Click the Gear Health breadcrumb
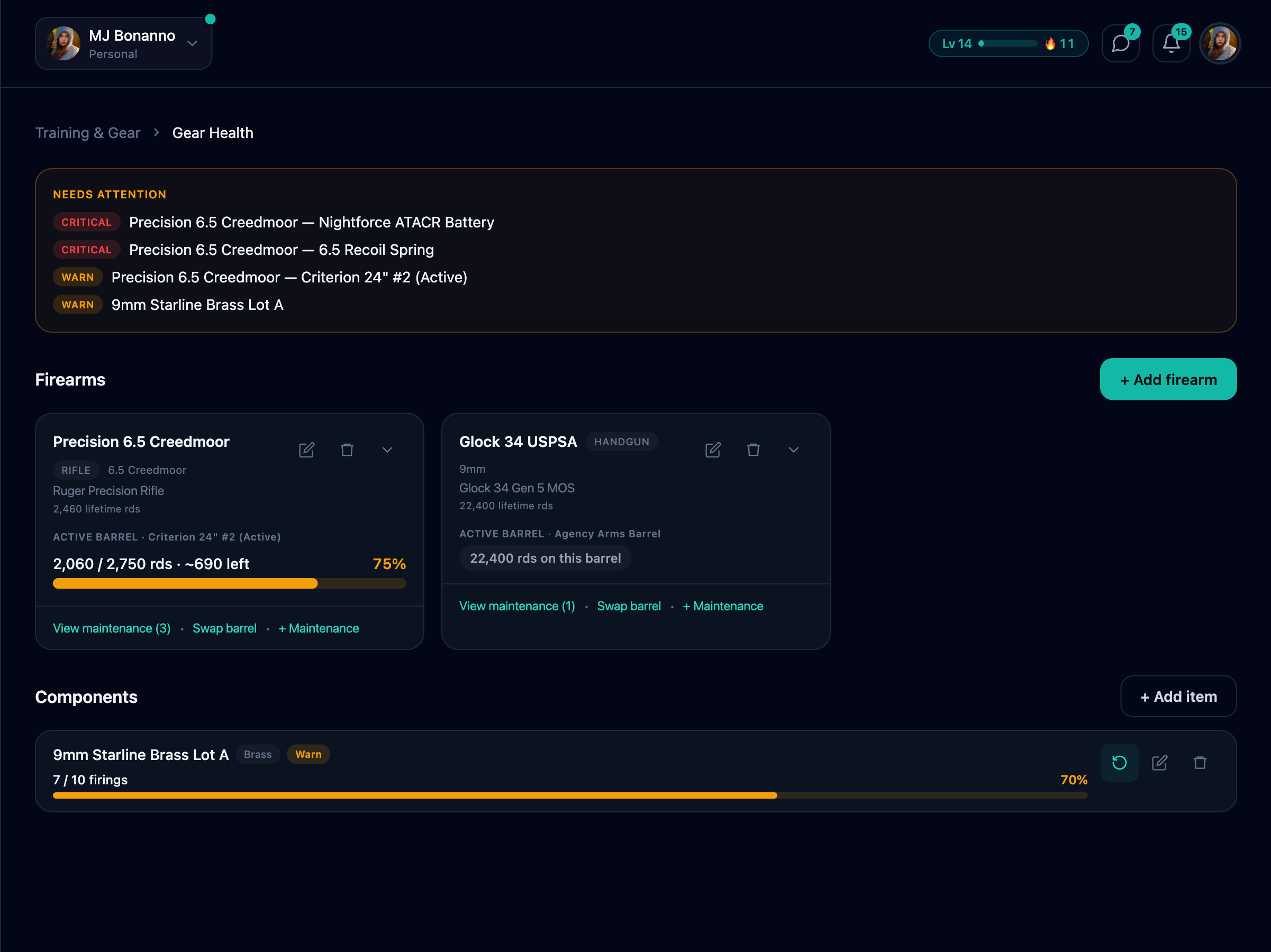This screenshot has height=952, width=1271. [x=213, y=133]
